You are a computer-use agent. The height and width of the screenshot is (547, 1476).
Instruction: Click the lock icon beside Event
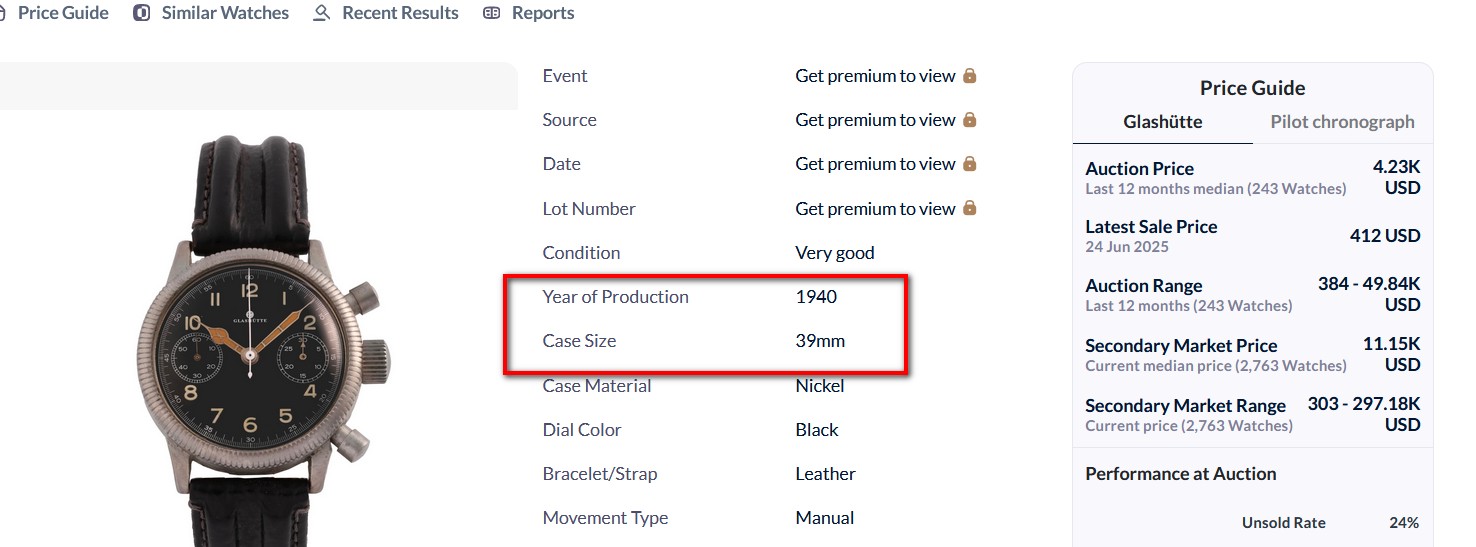pyautogui.click(x=969, y=76)
